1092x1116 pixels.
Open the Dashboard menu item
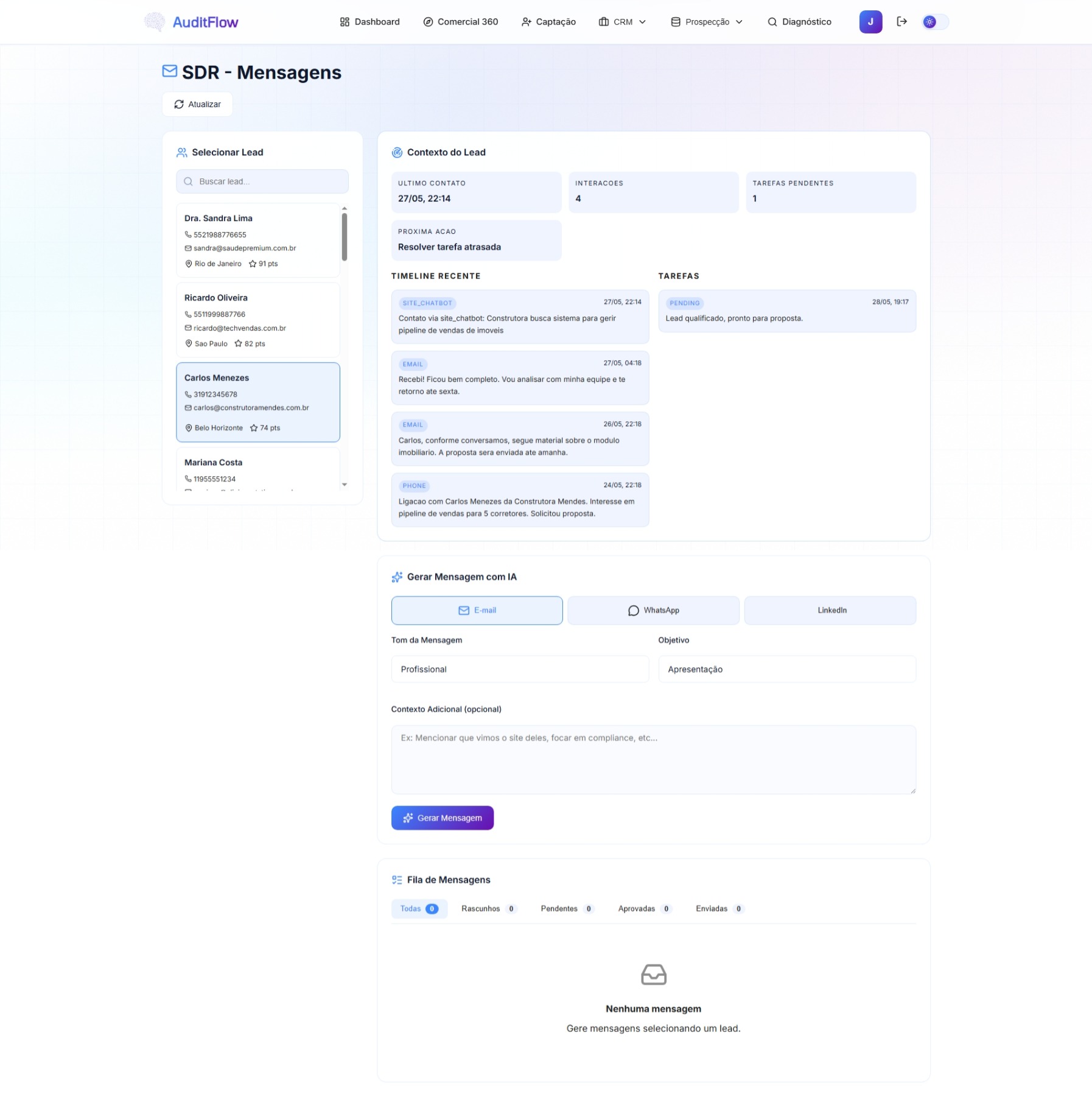pos(369,22)
